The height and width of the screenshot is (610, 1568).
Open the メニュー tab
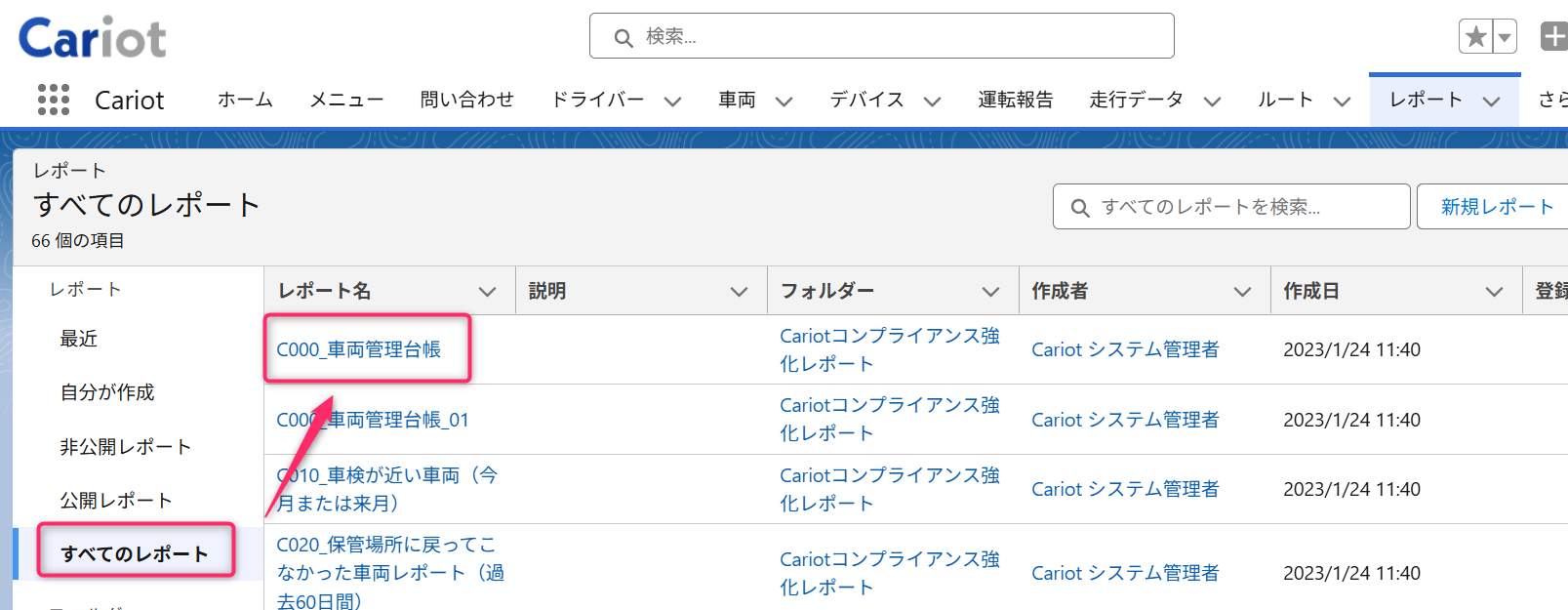(346, 100)
